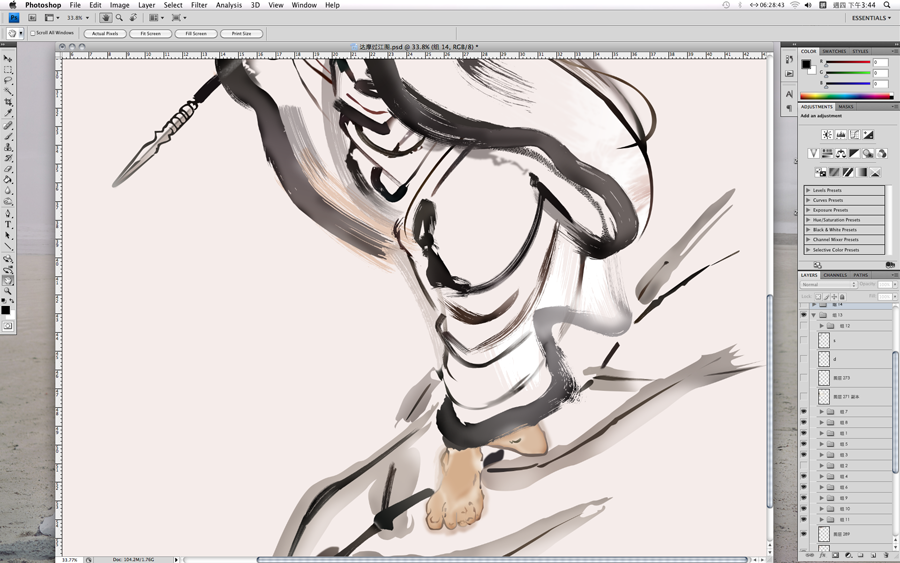
Task: Select the Magic Wand tool
Action: pyautogui.click(x=7, y=91)
